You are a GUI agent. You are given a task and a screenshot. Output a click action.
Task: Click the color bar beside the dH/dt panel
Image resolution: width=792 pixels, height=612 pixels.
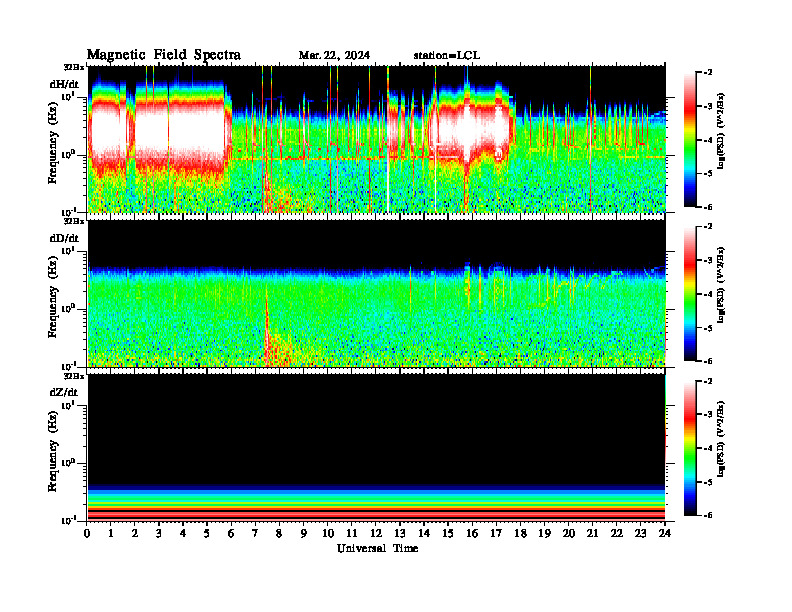(x=690, y=139)
